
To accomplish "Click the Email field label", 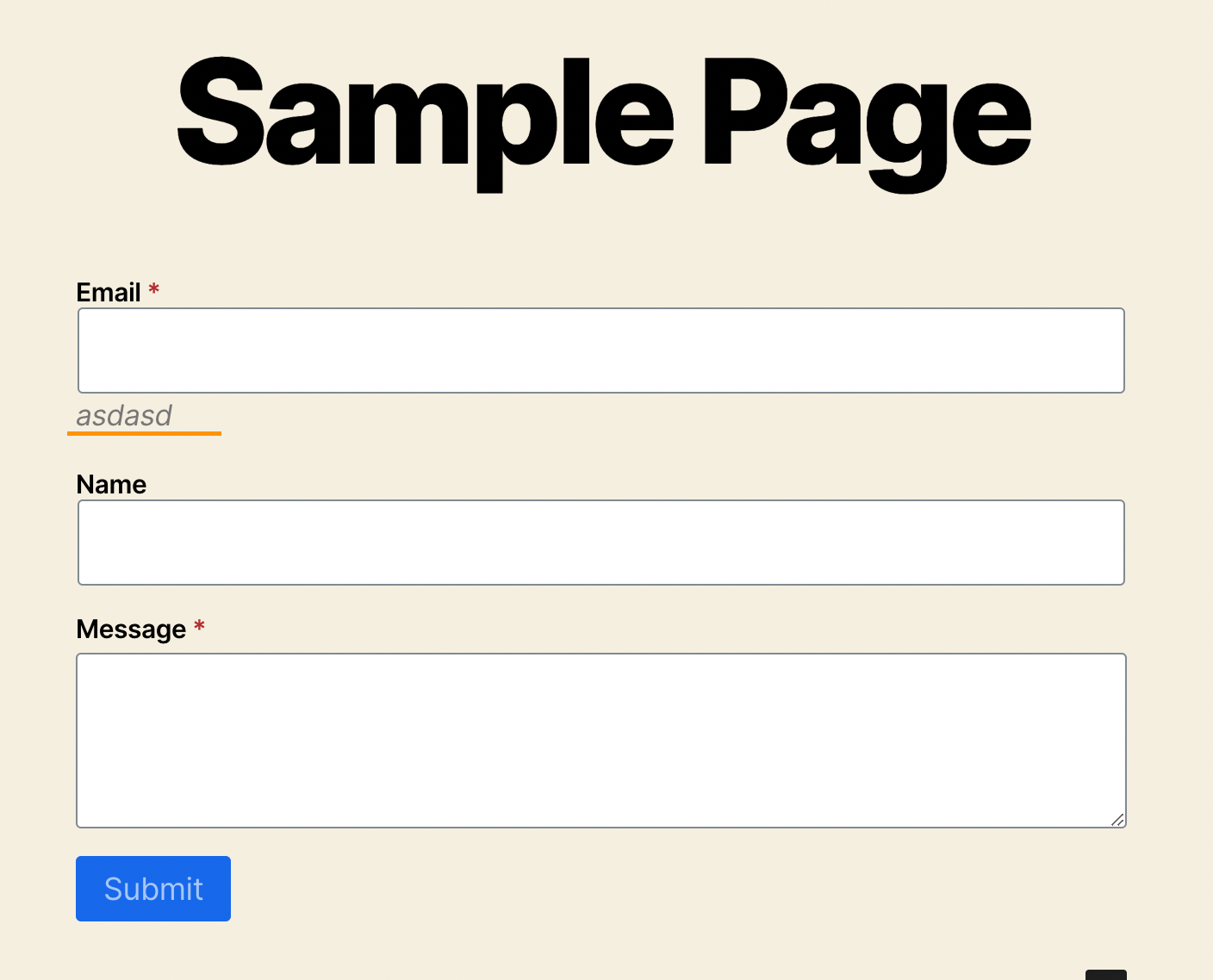I will (x=109, y=292).
